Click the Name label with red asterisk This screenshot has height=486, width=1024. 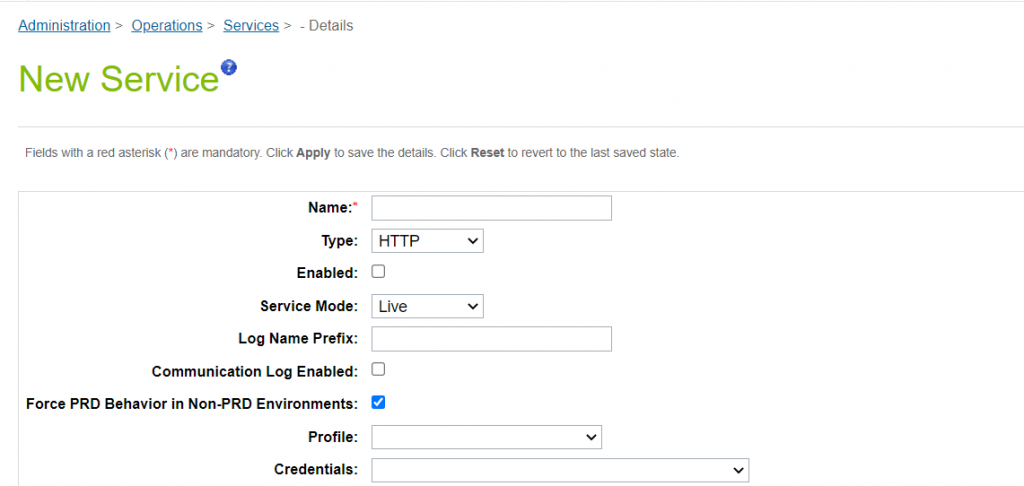tap(333, 208)
